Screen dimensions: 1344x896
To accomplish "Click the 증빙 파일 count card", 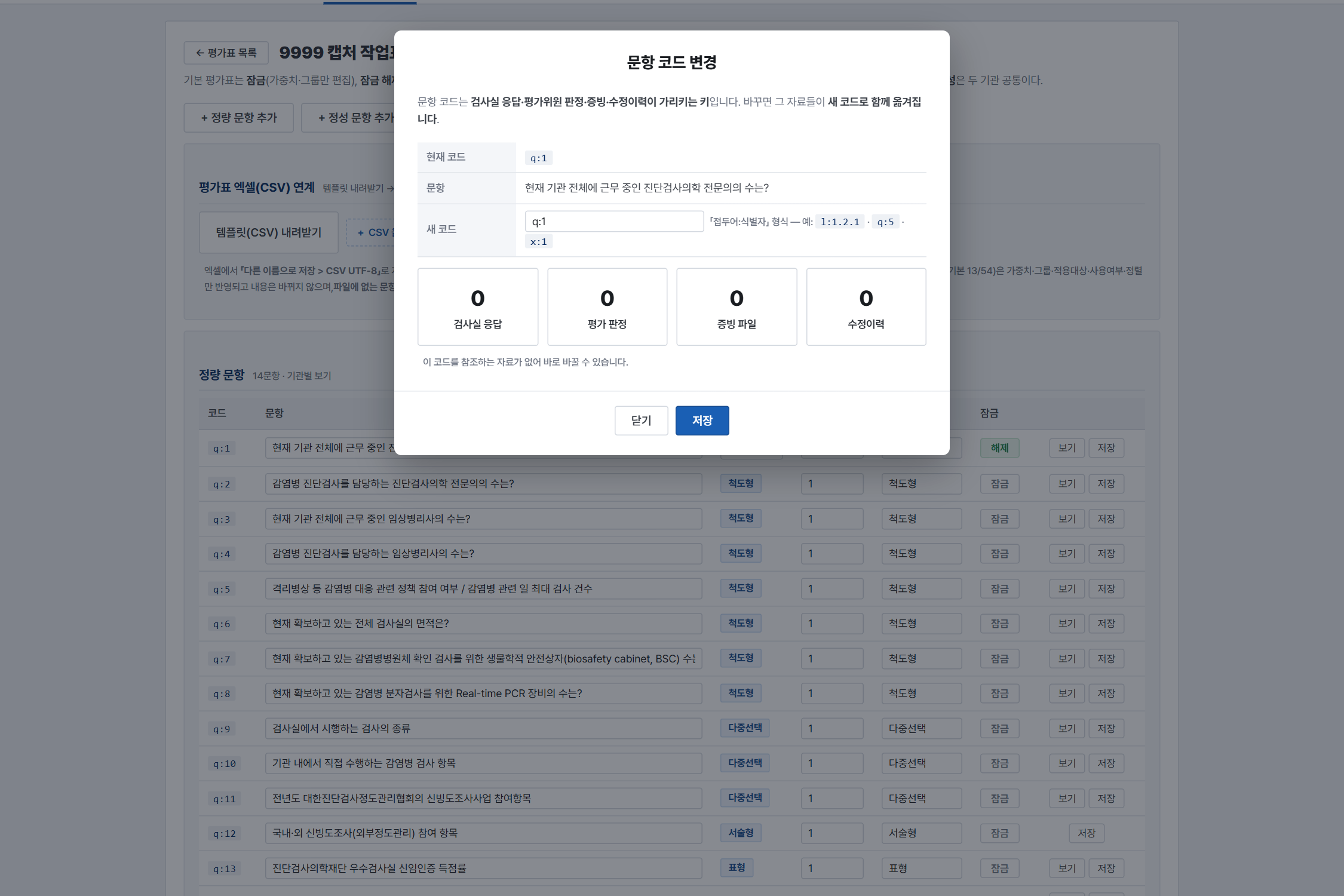I will tap(737, 307).
